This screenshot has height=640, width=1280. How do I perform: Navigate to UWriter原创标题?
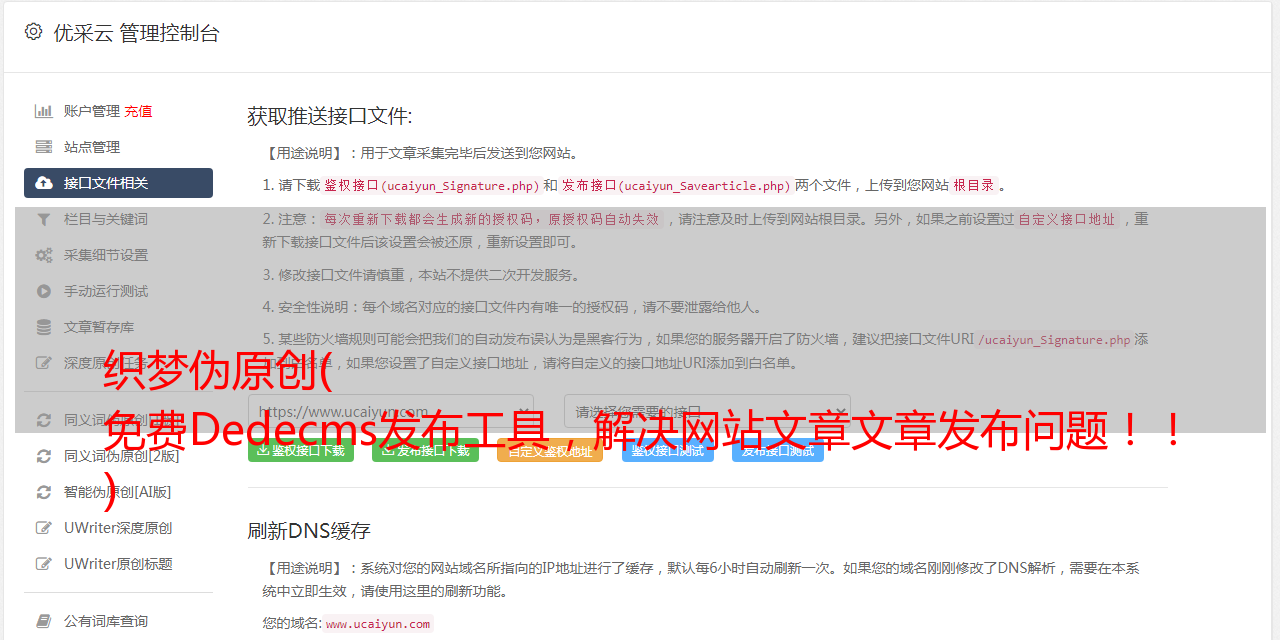[x=118, y=564]
